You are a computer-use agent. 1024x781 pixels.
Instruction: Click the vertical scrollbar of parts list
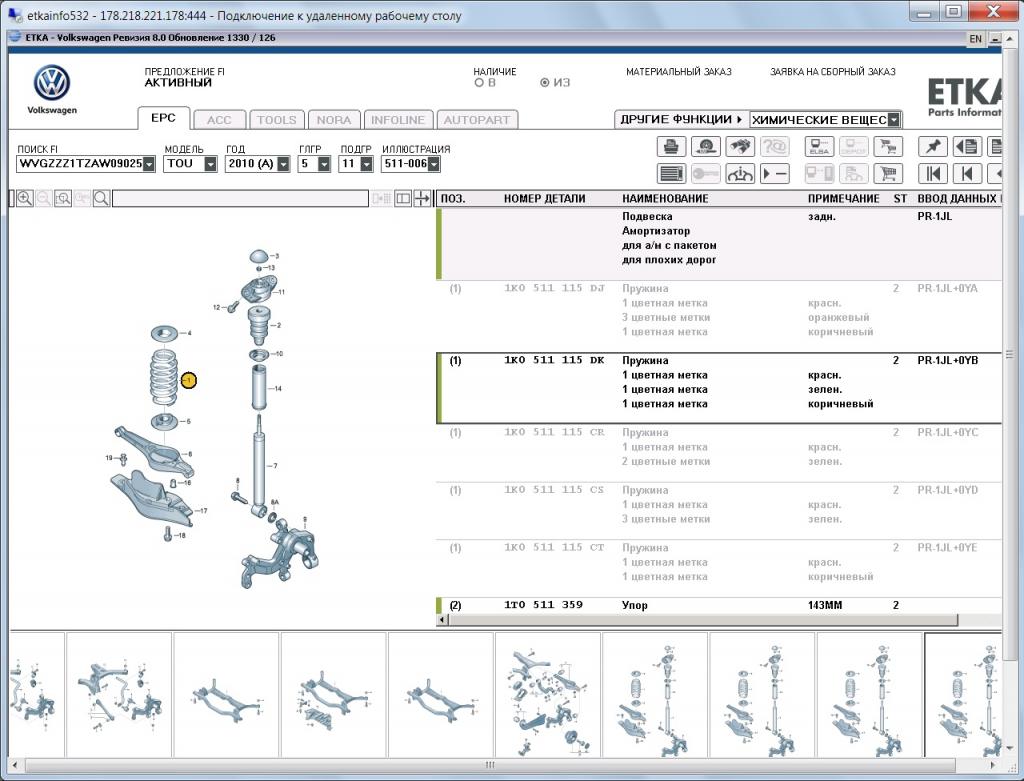coord(1010,355)
